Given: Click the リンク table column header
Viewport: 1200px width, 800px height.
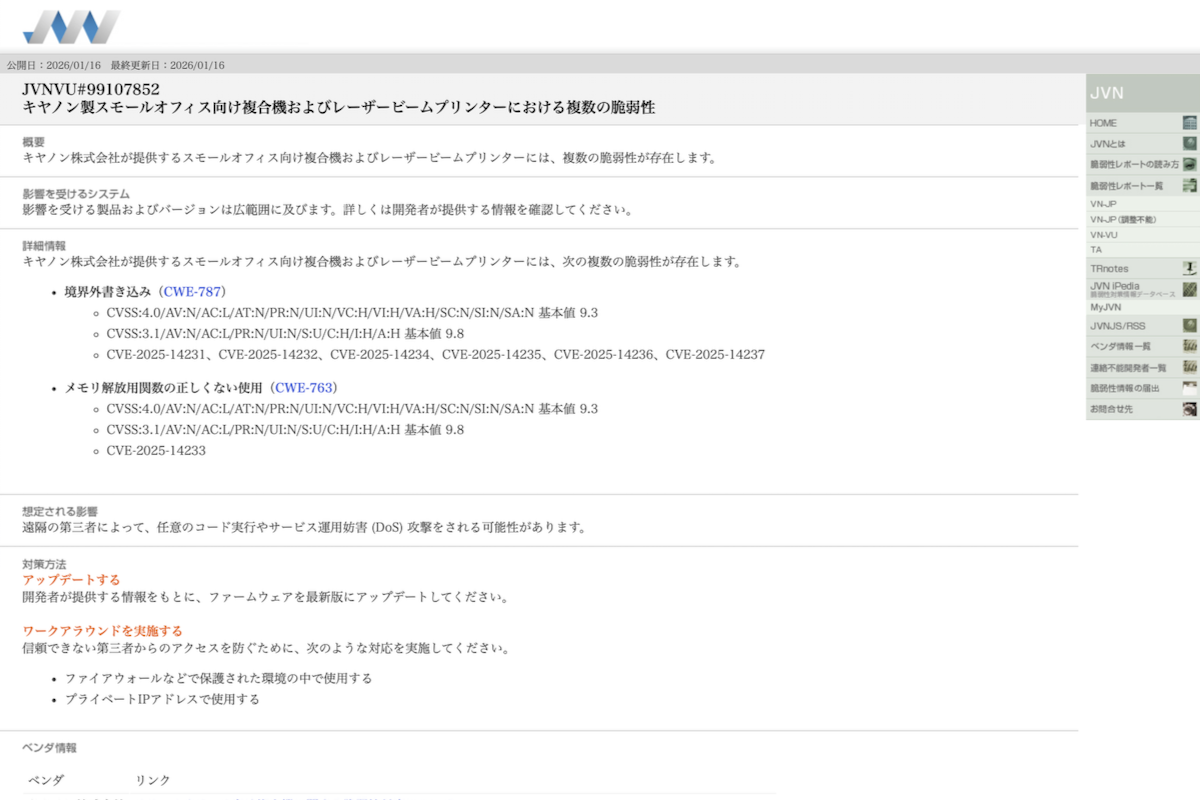Looking at the screenshot, I should (x=153, y=780).
